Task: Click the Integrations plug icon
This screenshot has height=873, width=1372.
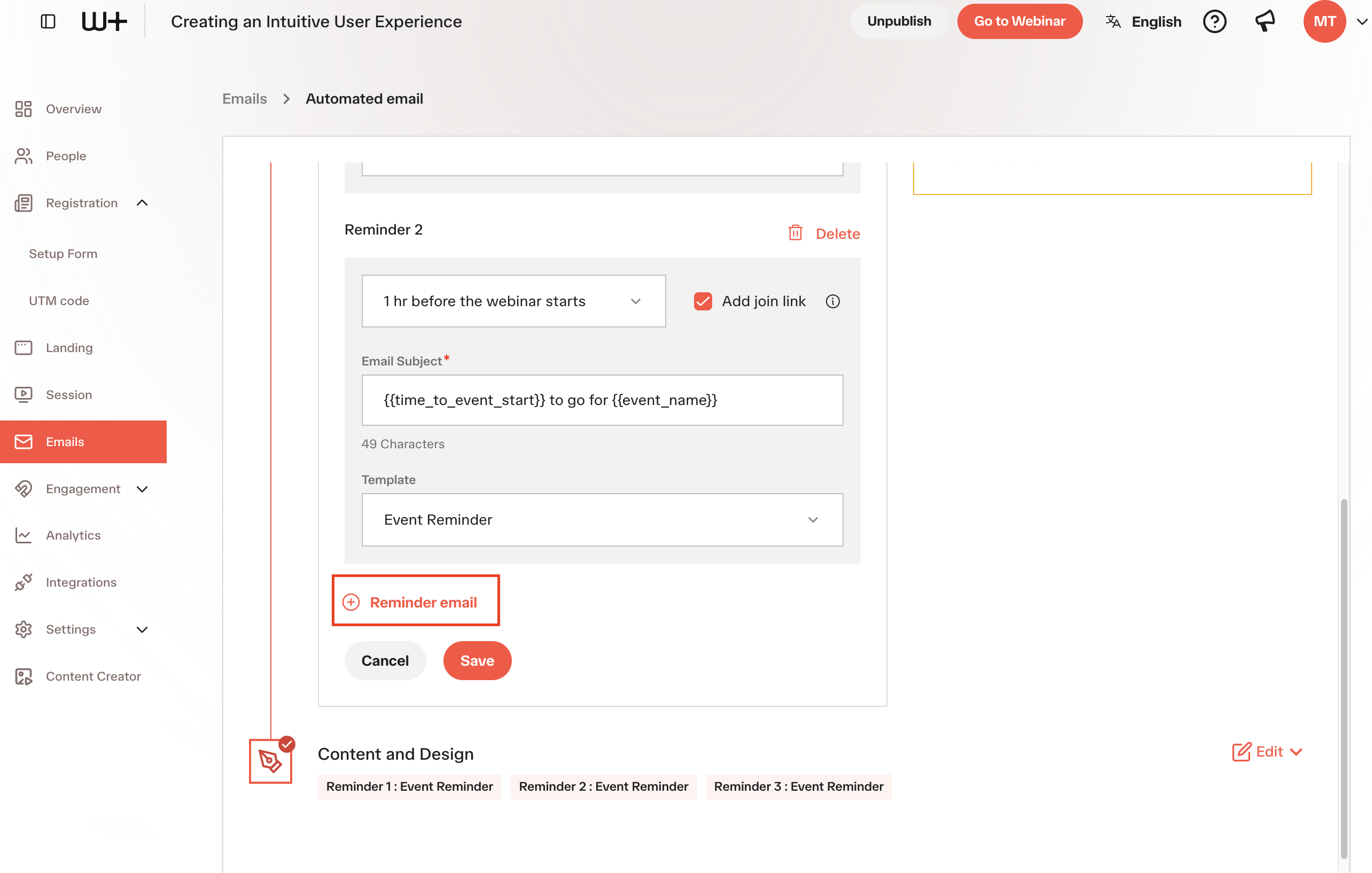Action: [x=24, y=582]
